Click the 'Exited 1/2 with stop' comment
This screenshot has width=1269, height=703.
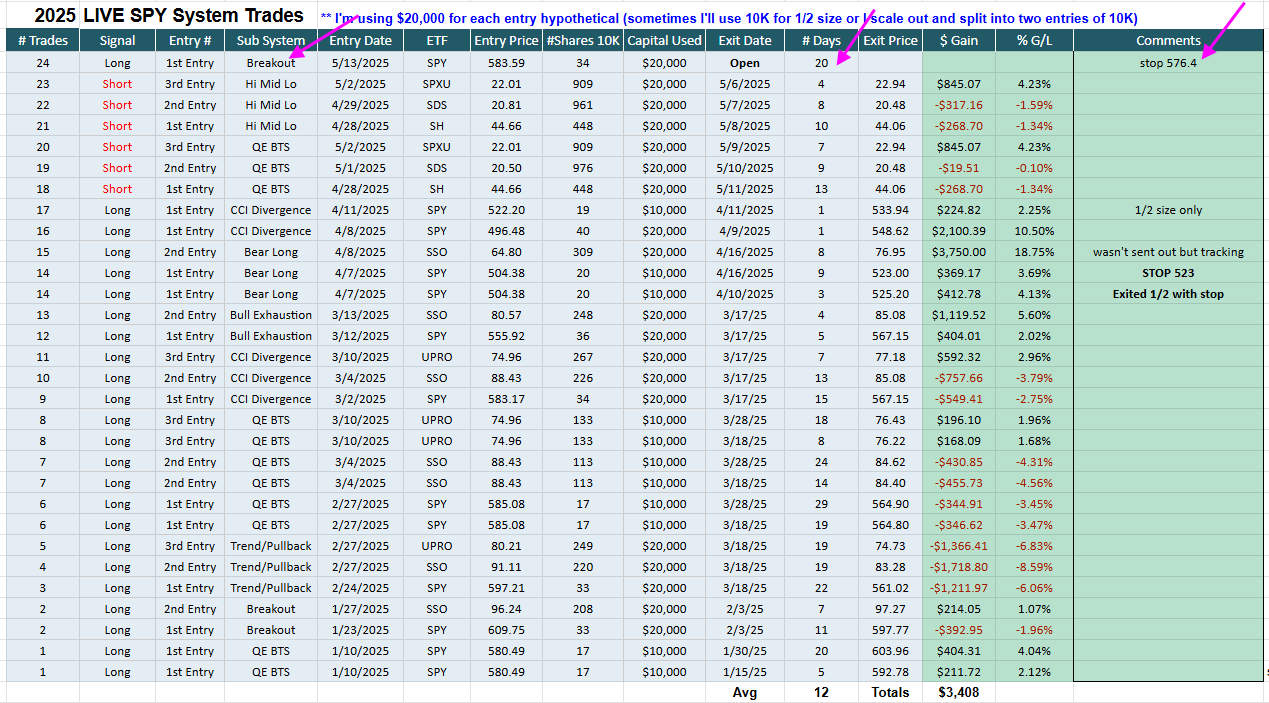coord(1168,294)
